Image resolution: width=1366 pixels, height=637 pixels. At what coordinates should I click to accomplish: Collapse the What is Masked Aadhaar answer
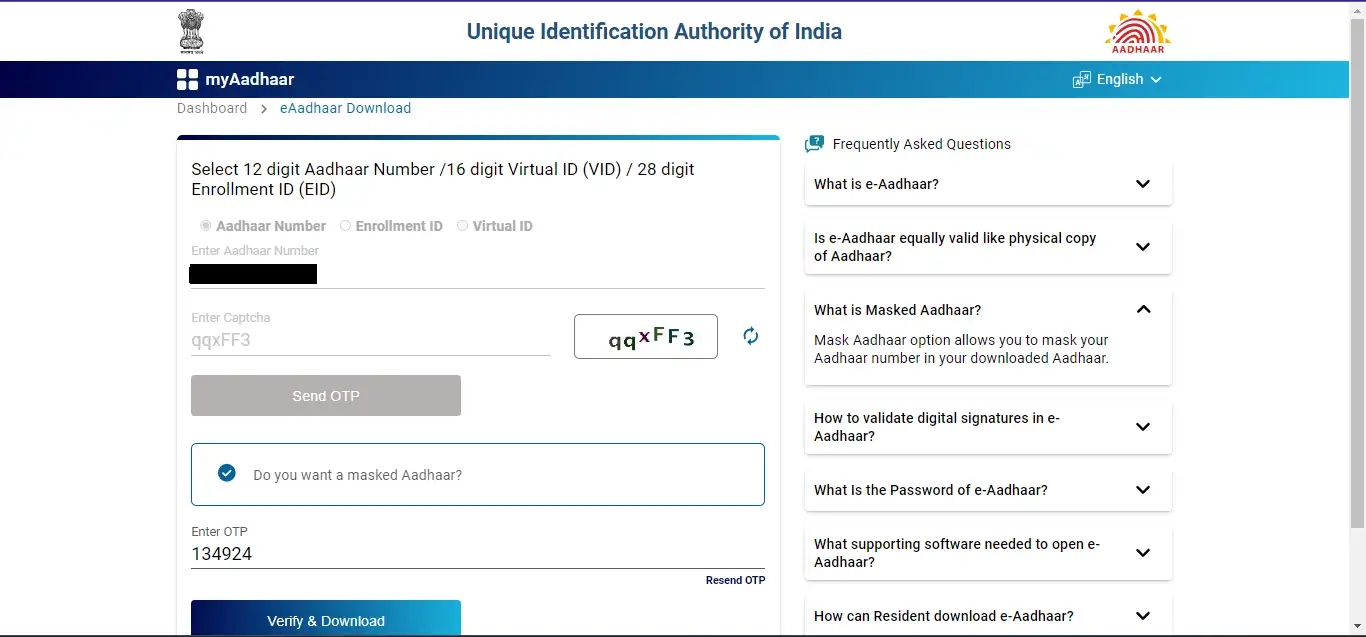[1142, 310]
